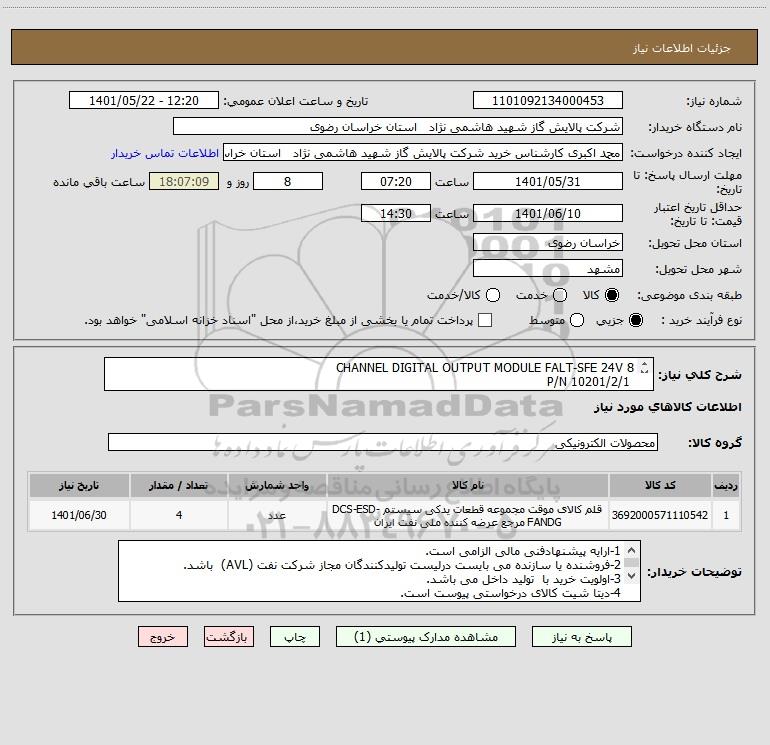Click the شماره نیاز field 1101092134000453

pos(548,101)
